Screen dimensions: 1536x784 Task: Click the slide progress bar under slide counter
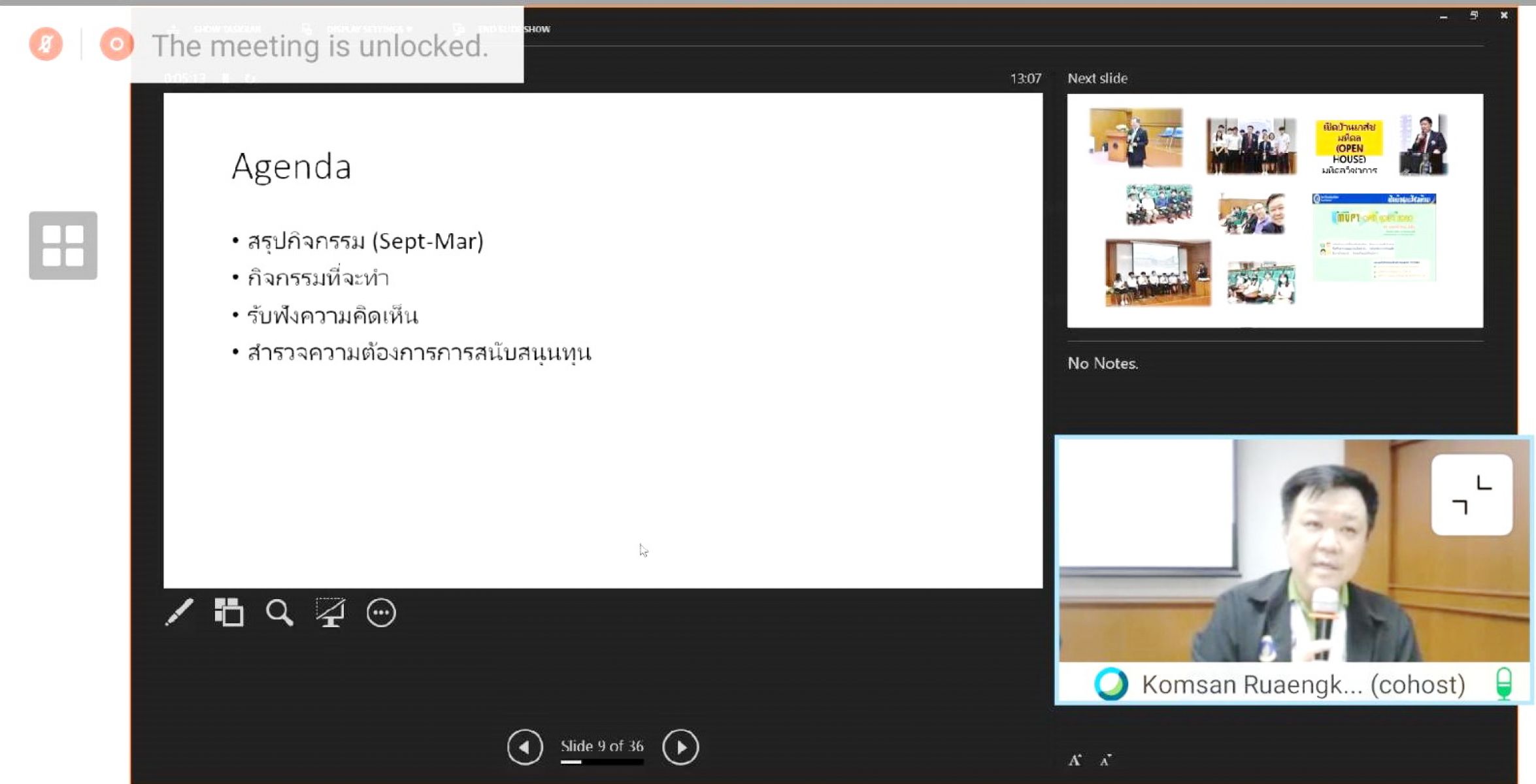(602, 762)
